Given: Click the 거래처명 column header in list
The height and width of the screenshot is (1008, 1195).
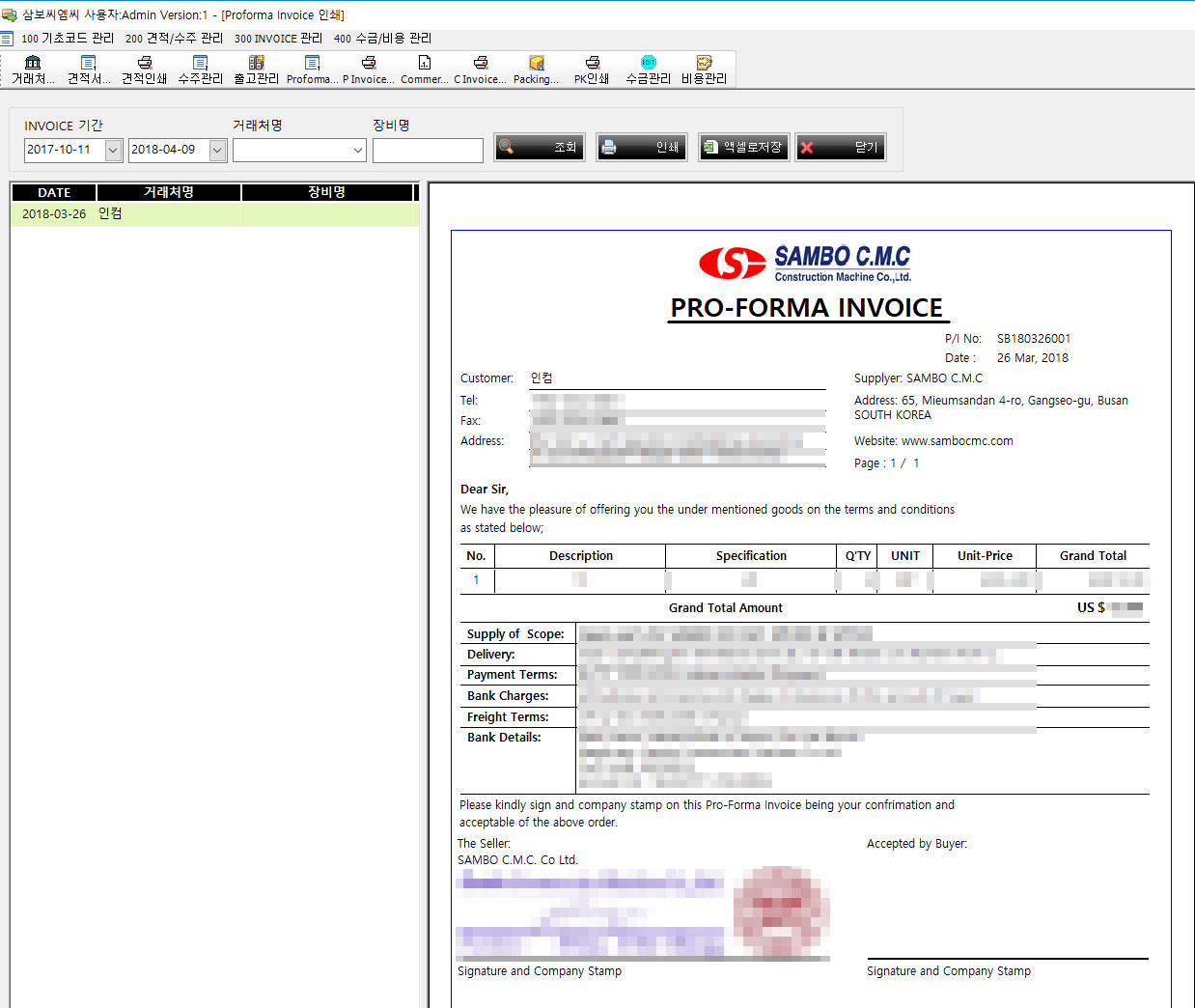Looking at the screenshot, I should click(x=169, y=192).
